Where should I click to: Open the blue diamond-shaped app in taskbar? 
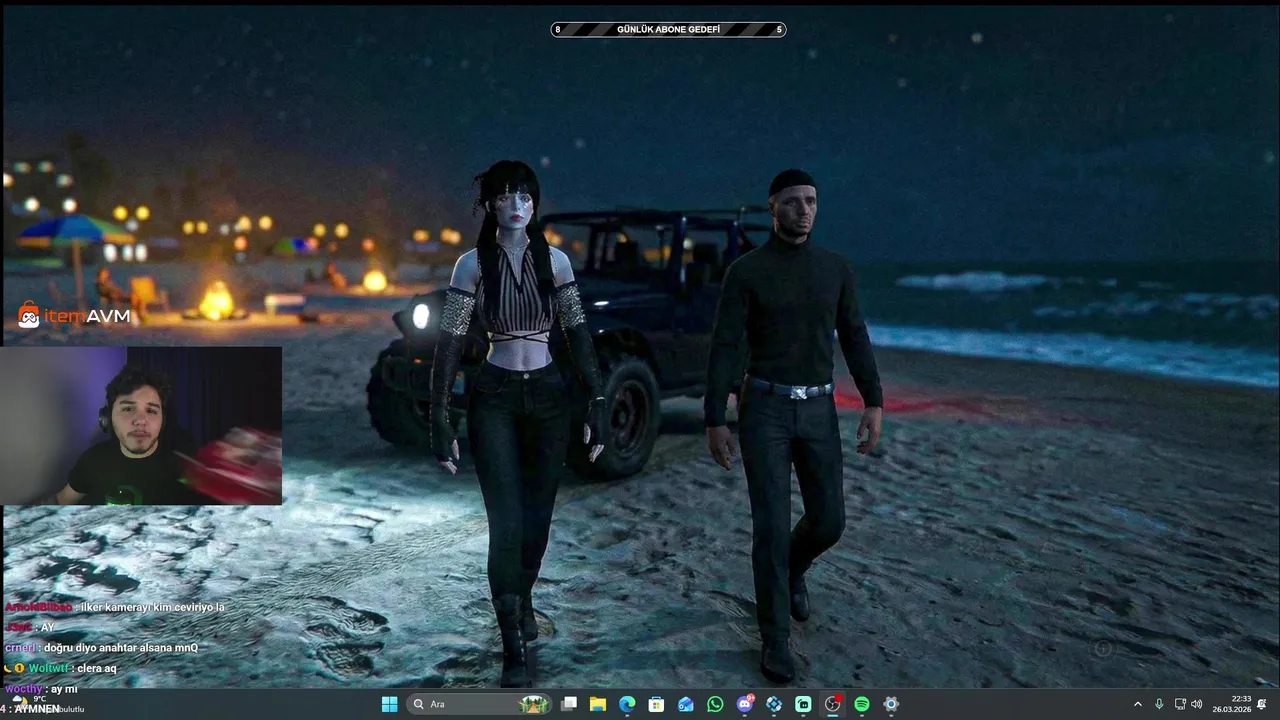coord(774,704)
